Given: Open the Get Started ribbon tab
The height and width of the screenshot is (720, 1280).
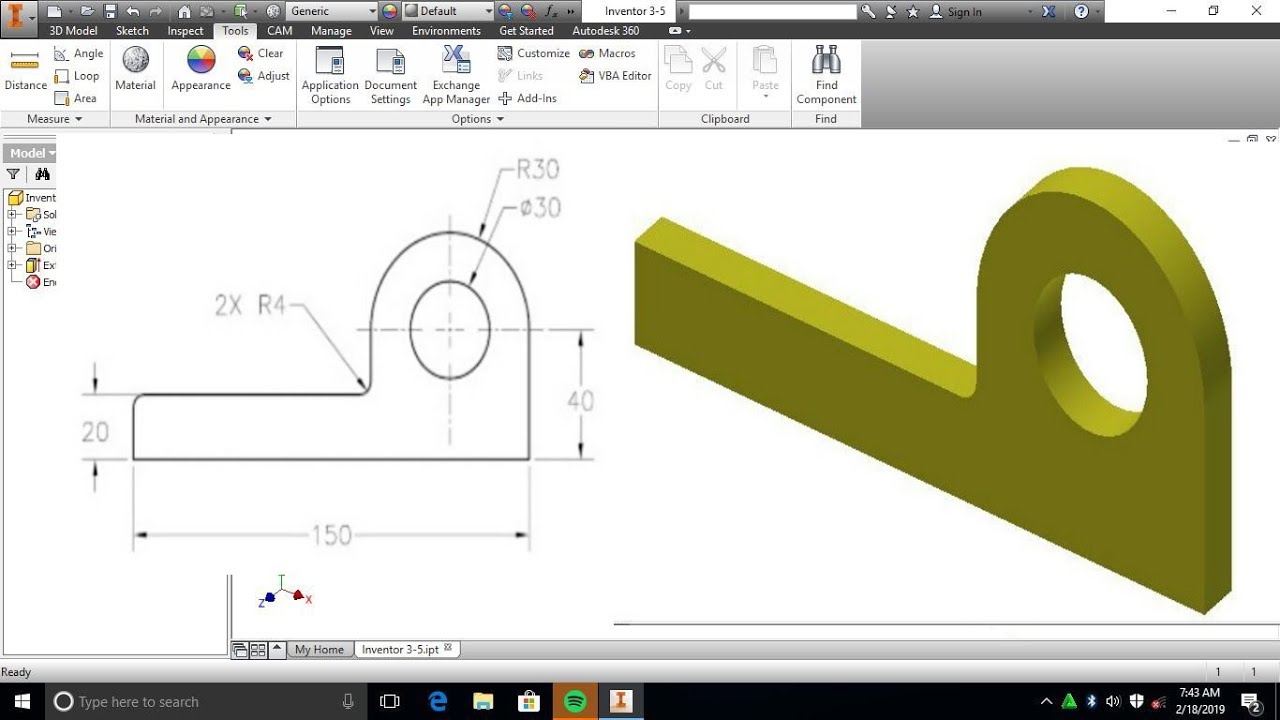Looking at the screenshot, I should click(x=526, y=31).
